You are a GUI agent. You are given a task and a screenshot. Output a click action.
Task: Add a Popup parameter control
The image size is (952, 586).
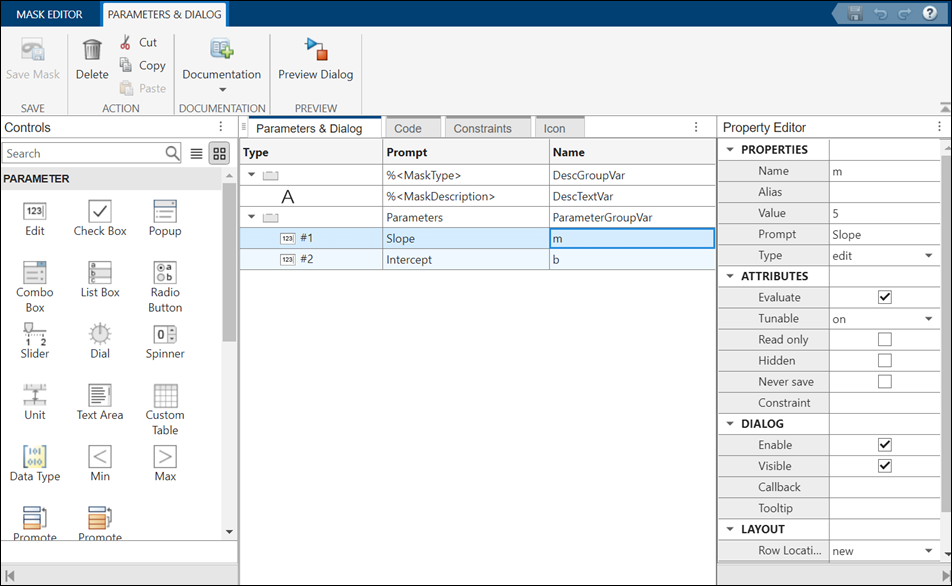pyautogui.click(x=165, y=219)
